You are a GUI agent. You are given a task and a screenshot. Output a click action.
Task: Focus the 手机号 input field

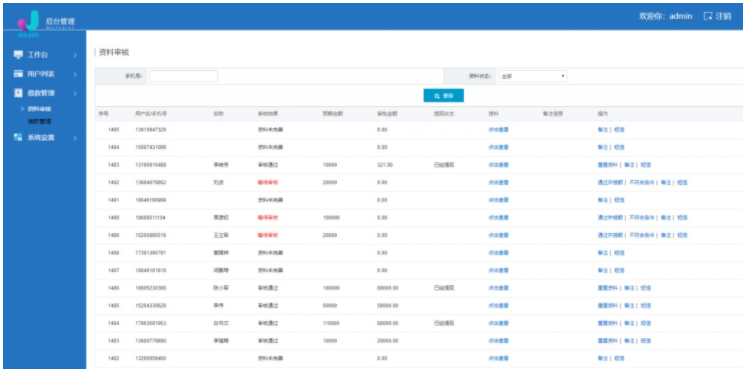point(183,76)
